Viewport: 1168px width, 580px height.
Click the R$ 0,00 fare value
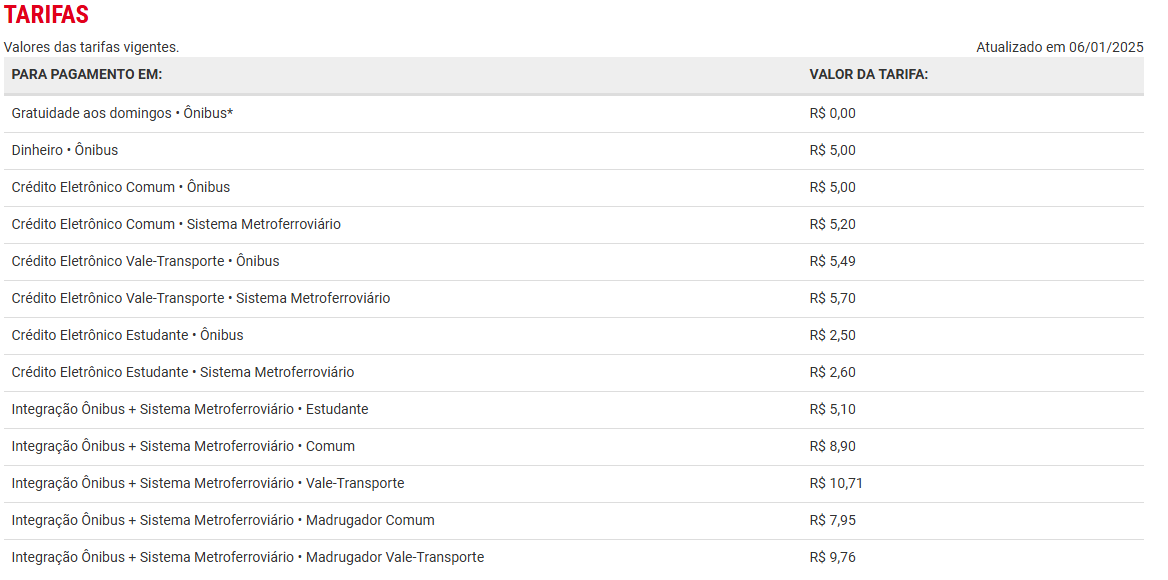coord(833,114)
